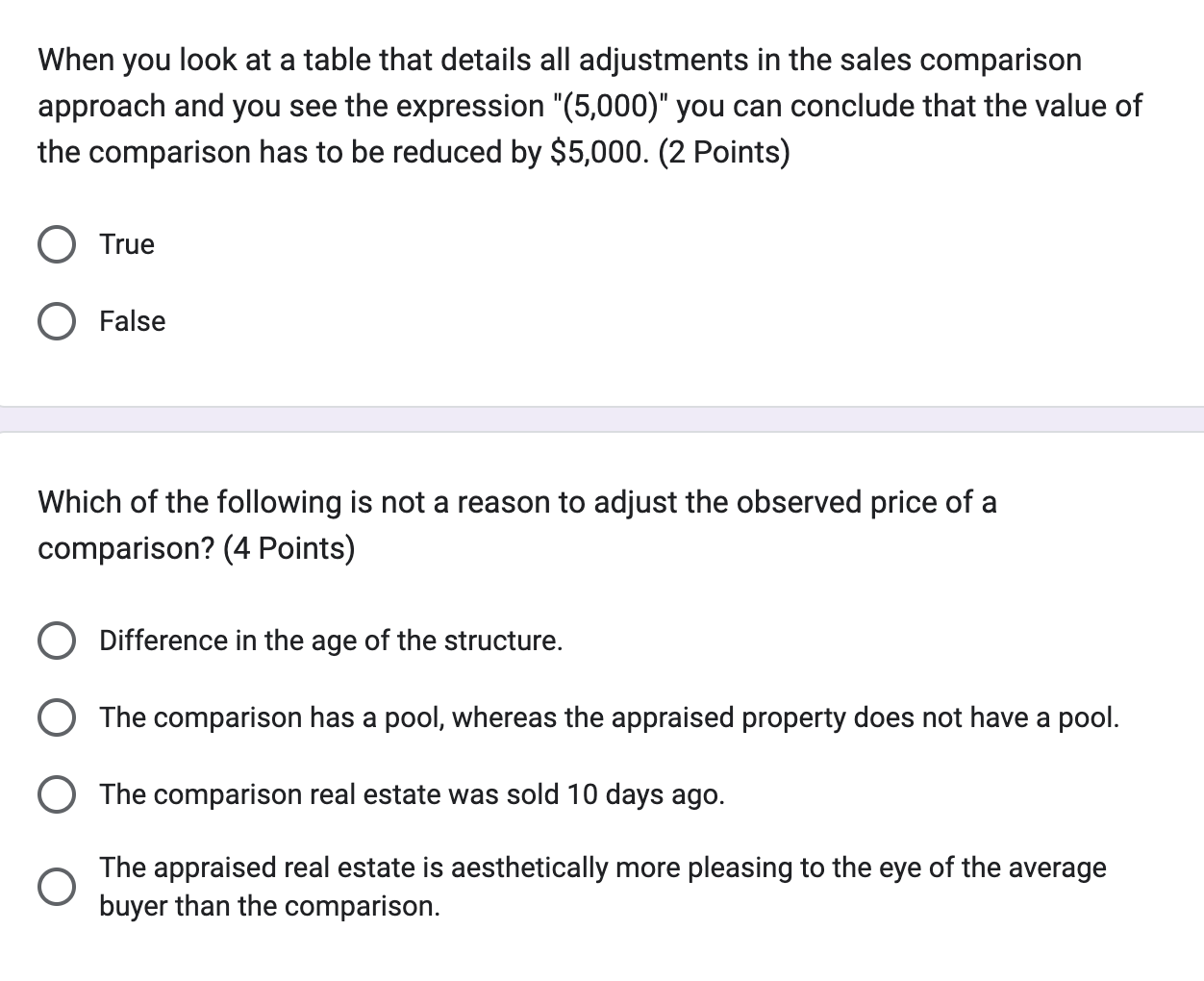Screen dimensions: 1204x981
Task: Click the first question's True answer circle
Action: pyautogui.click(x=57, y=243)
